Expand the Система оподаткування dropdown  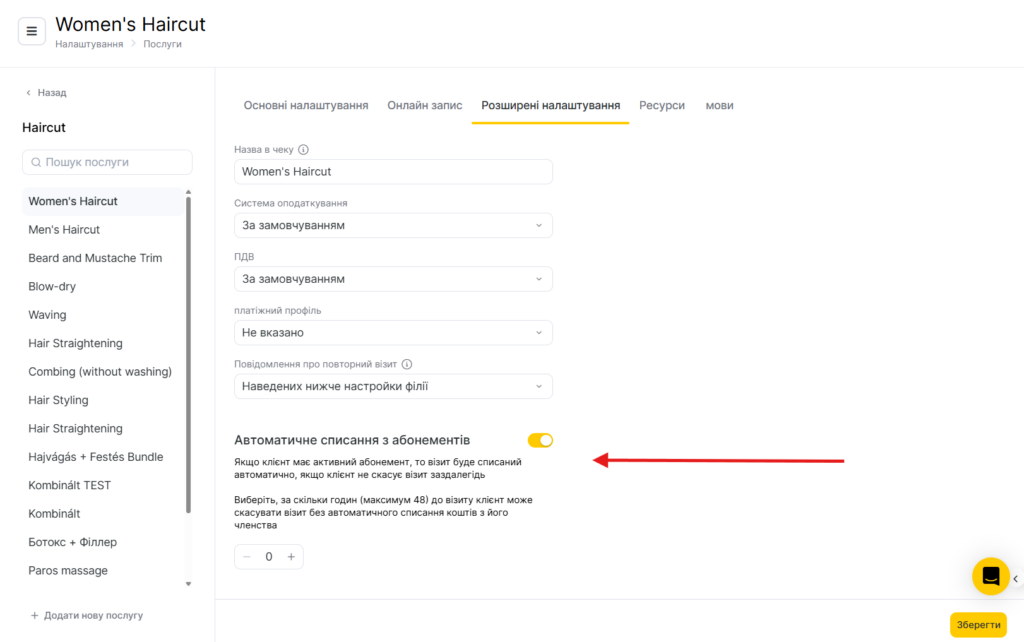393,225
